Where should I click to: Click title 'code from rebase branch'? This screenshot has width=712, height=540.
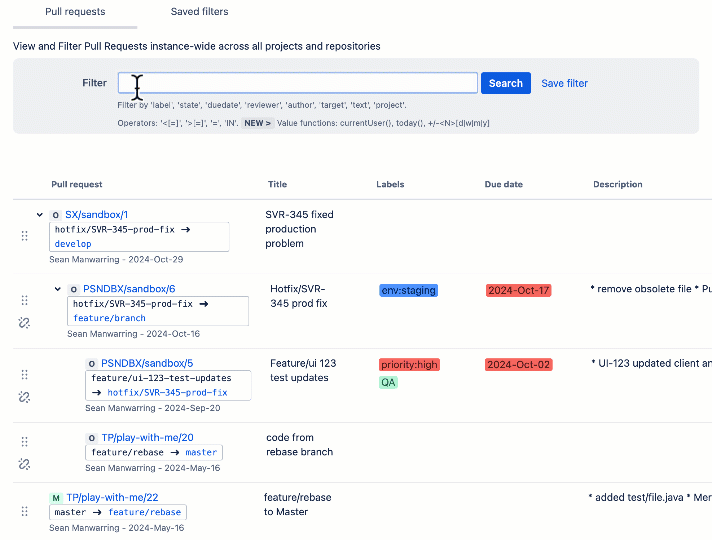coord(299,445)
